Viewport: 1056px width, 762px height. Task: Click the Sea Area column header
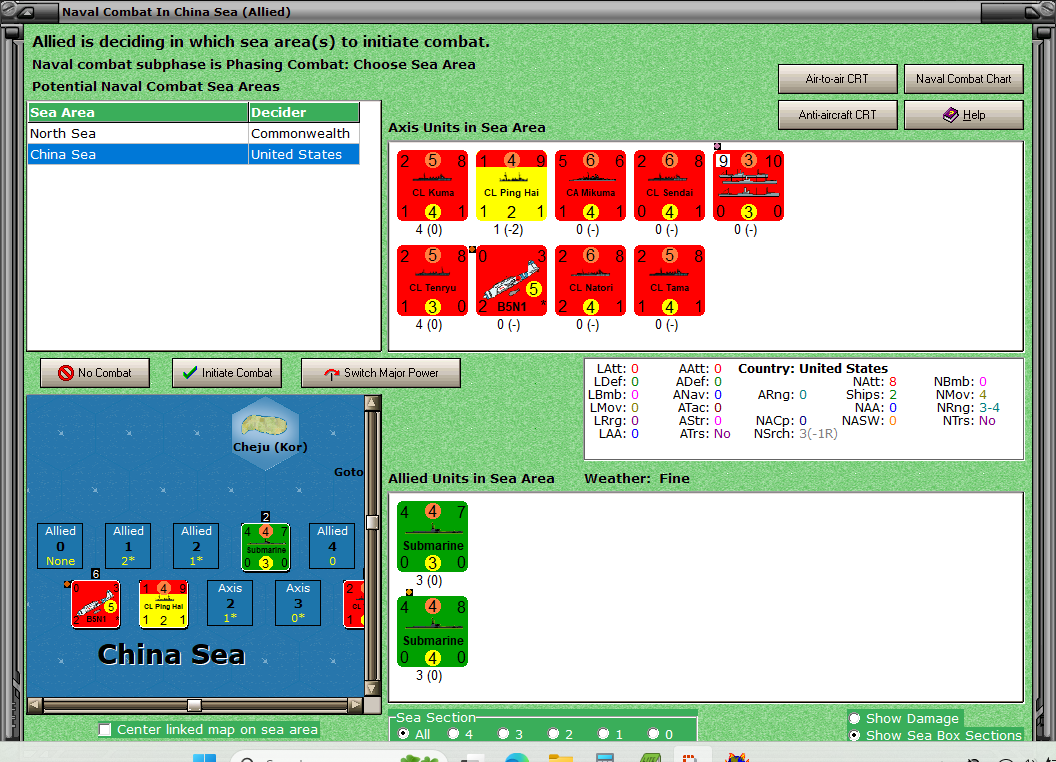pyautogui.click(x=138, y=113)
